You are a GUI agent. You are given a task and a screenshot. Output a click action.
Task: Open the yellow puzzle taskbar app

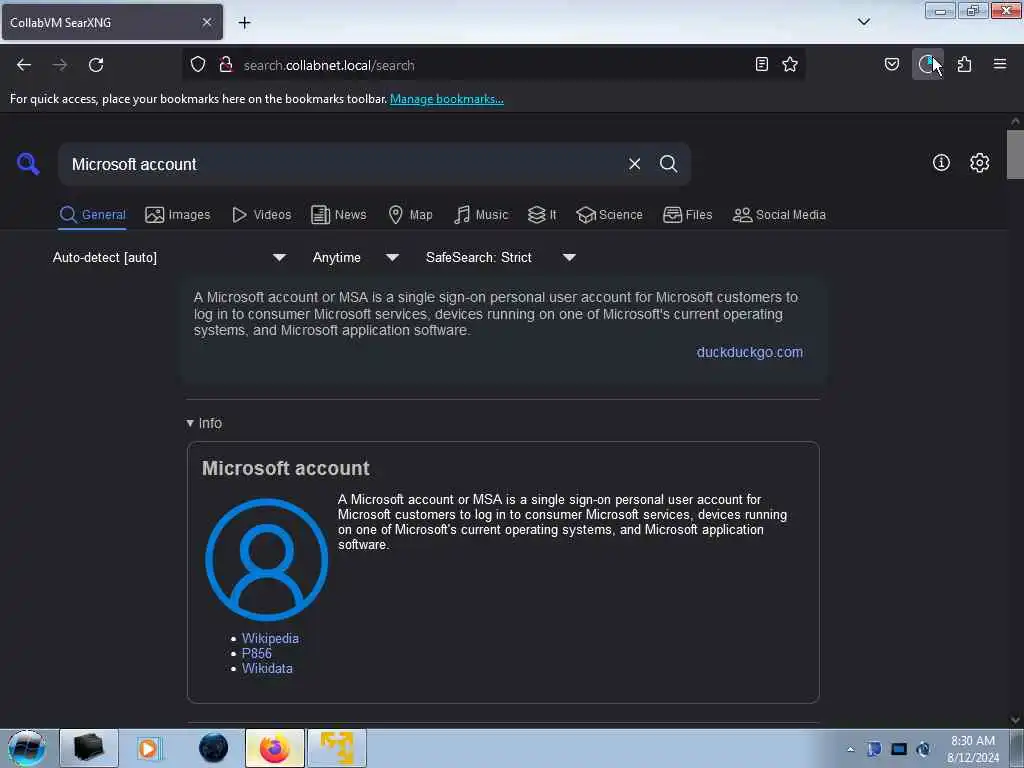click(x=337, y=747)
